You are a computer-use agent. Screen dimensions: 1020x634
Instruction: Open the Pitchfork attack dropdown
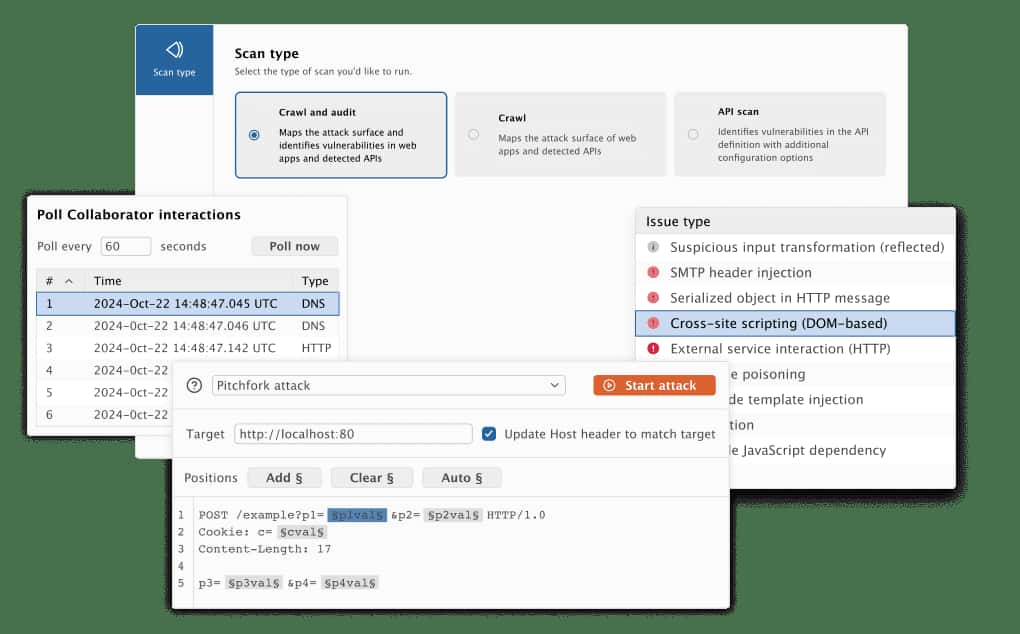coord(385,385)
